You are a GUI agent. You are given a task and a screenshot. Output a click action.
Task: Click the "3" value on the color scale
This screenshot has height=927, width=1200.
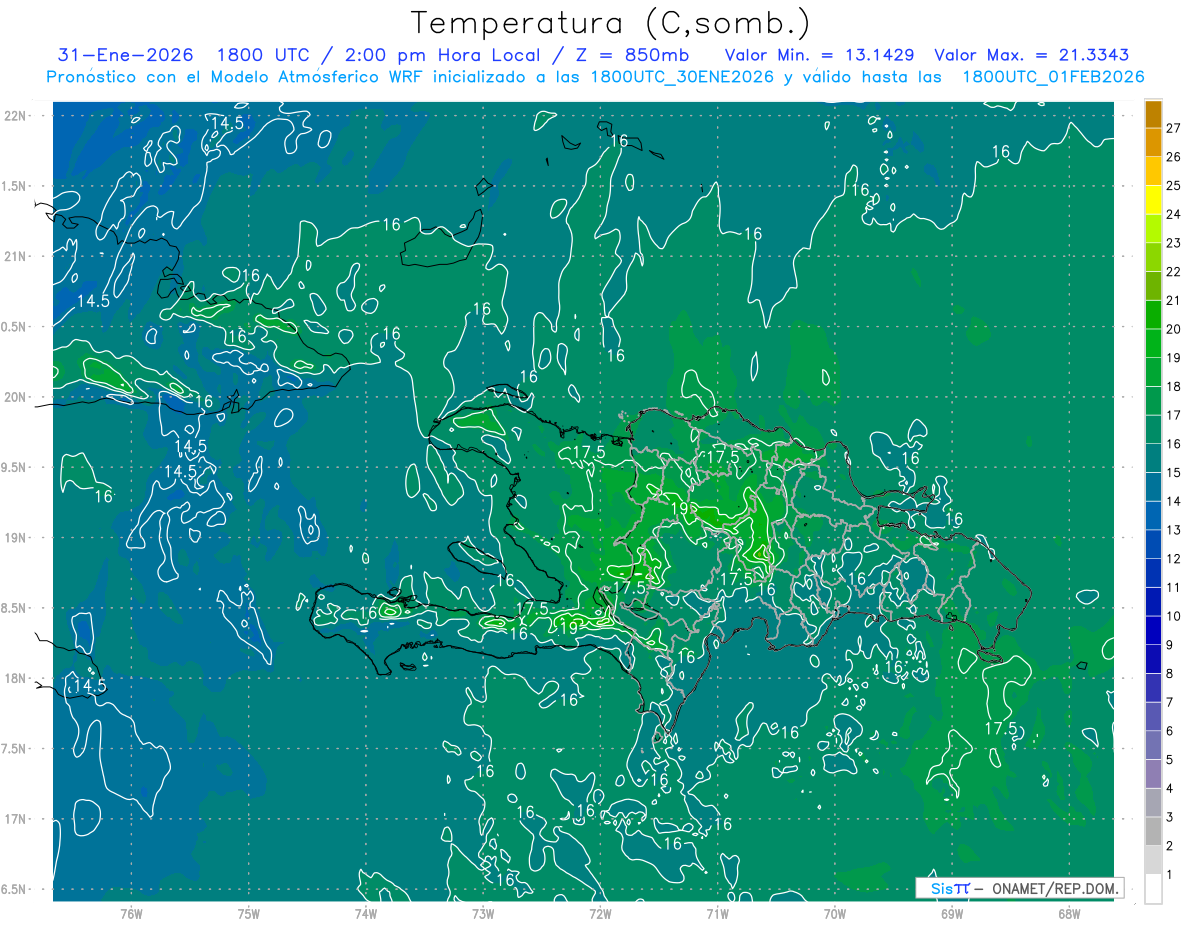point(1170,818)
